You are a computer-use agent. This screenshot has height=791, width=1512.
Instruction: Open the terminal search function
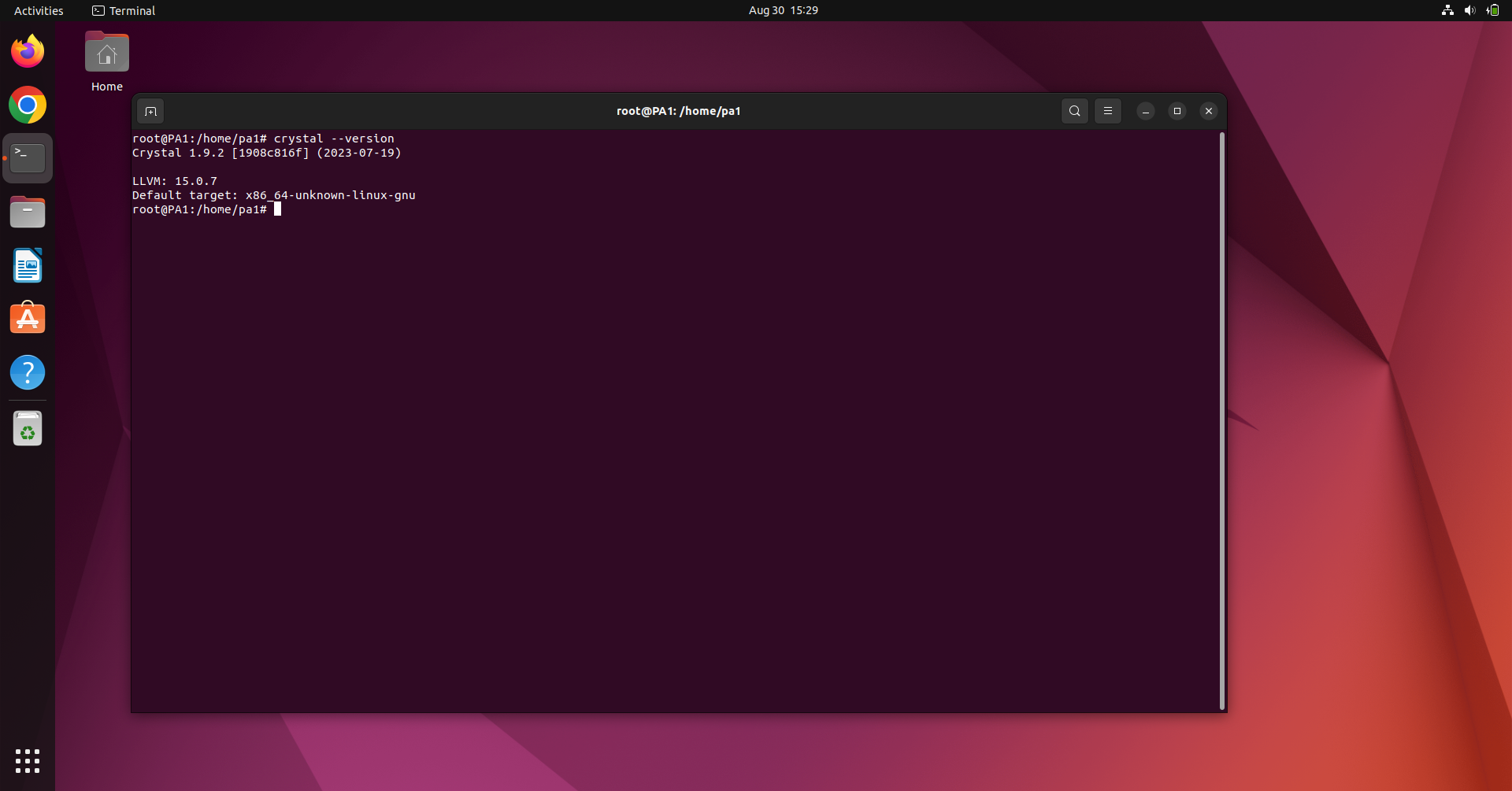1074,111
